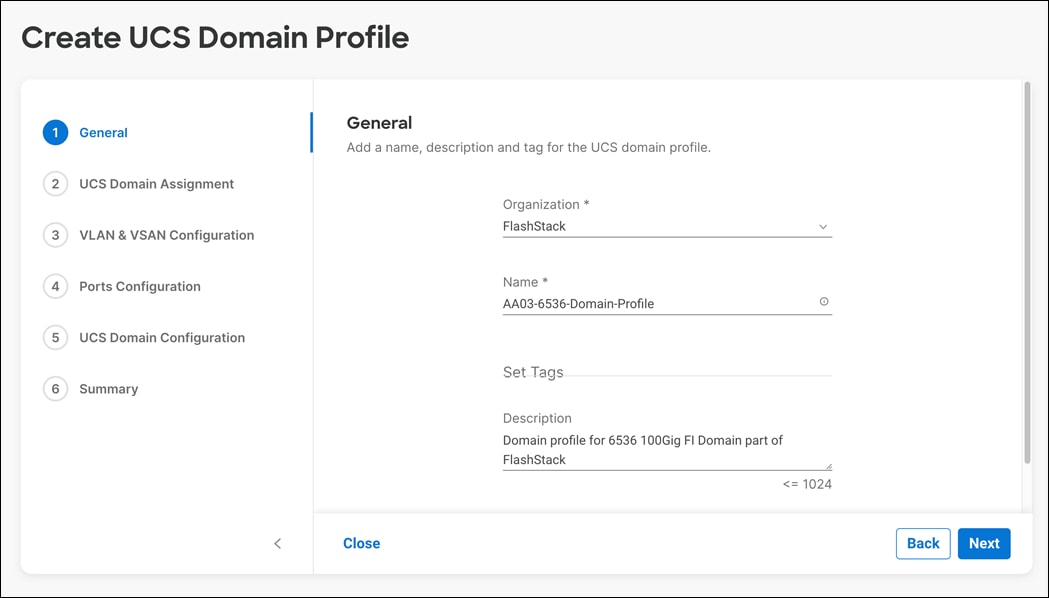This screenshot has height=598, width=1049.
Task: Click the step 1 General circle icon
Action: pyautogui.click(x=55, y=132)
